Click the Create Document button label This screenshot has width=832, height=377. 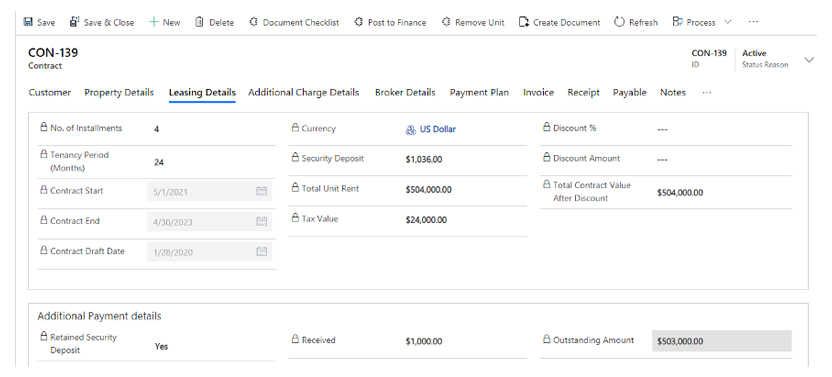click(x=567, y=22)
